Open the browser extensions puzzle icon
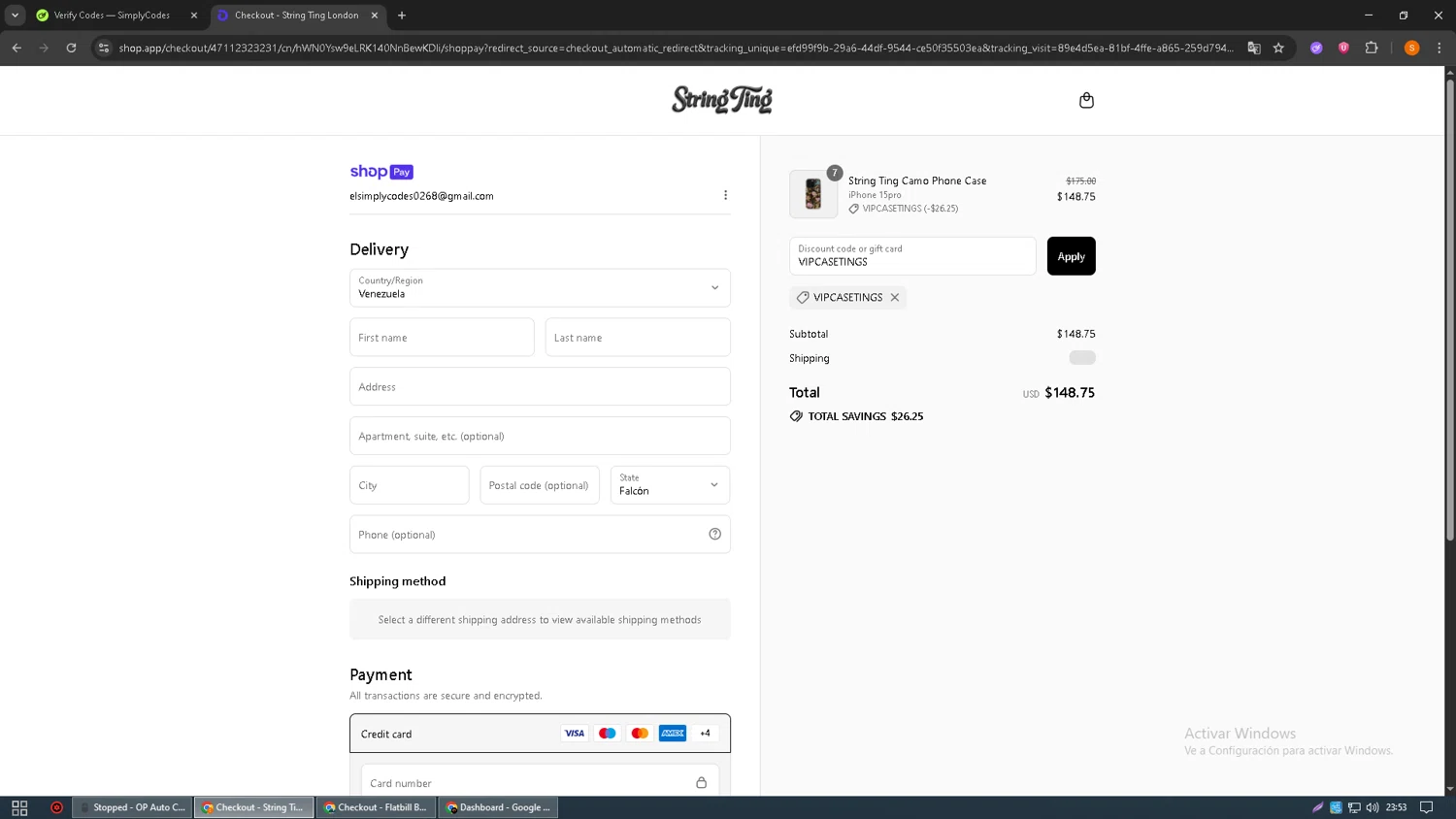Image resolution: width=1456 pixels, height=819 pixels. [1372, 48]
